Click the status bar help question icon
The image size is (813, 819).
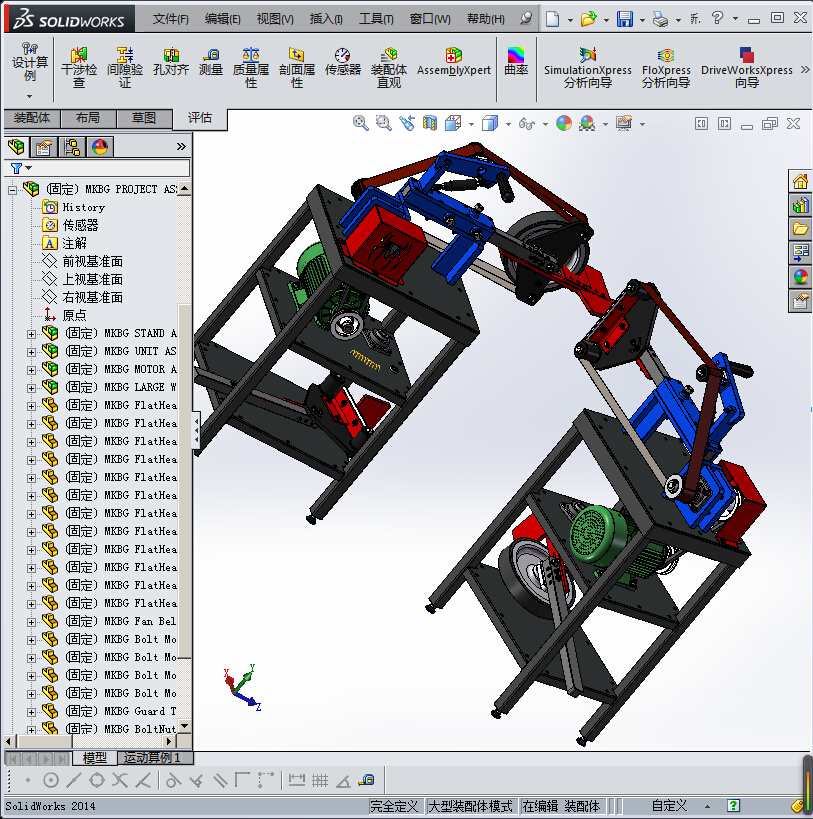(x=733, y=805)
